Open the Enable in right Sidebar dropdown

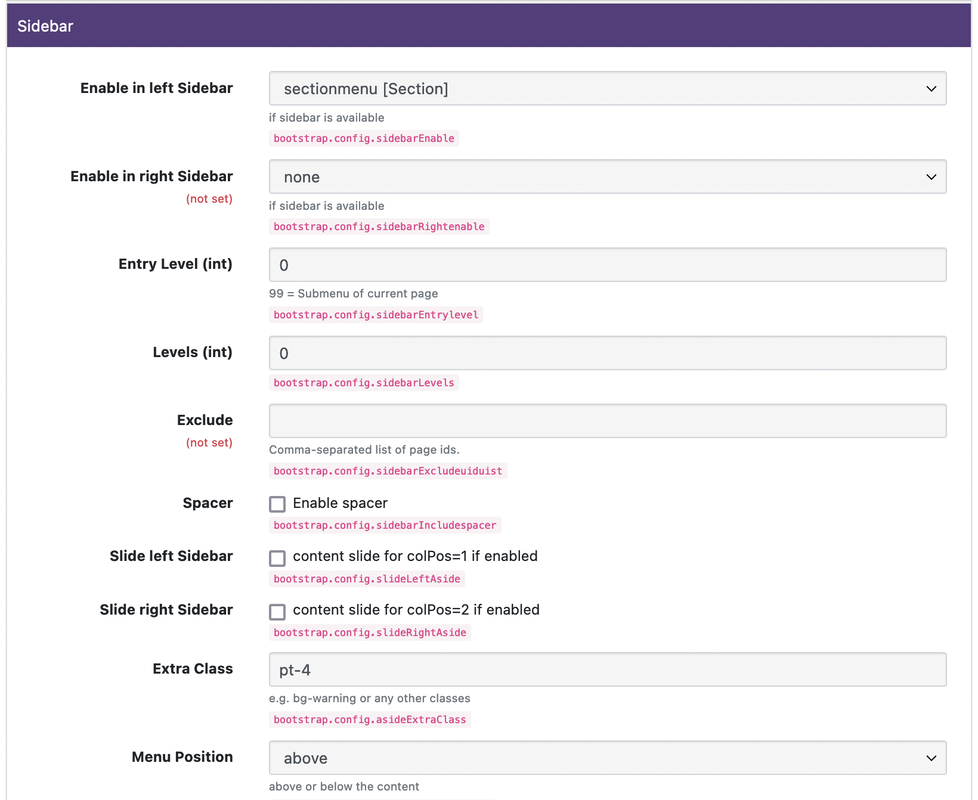(608, 177)
